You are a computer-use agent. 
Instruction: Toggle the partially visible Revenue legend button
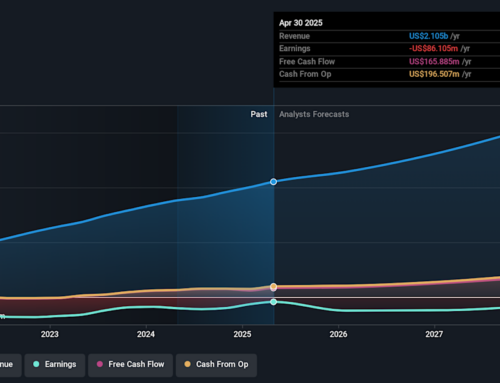[10, 365]
